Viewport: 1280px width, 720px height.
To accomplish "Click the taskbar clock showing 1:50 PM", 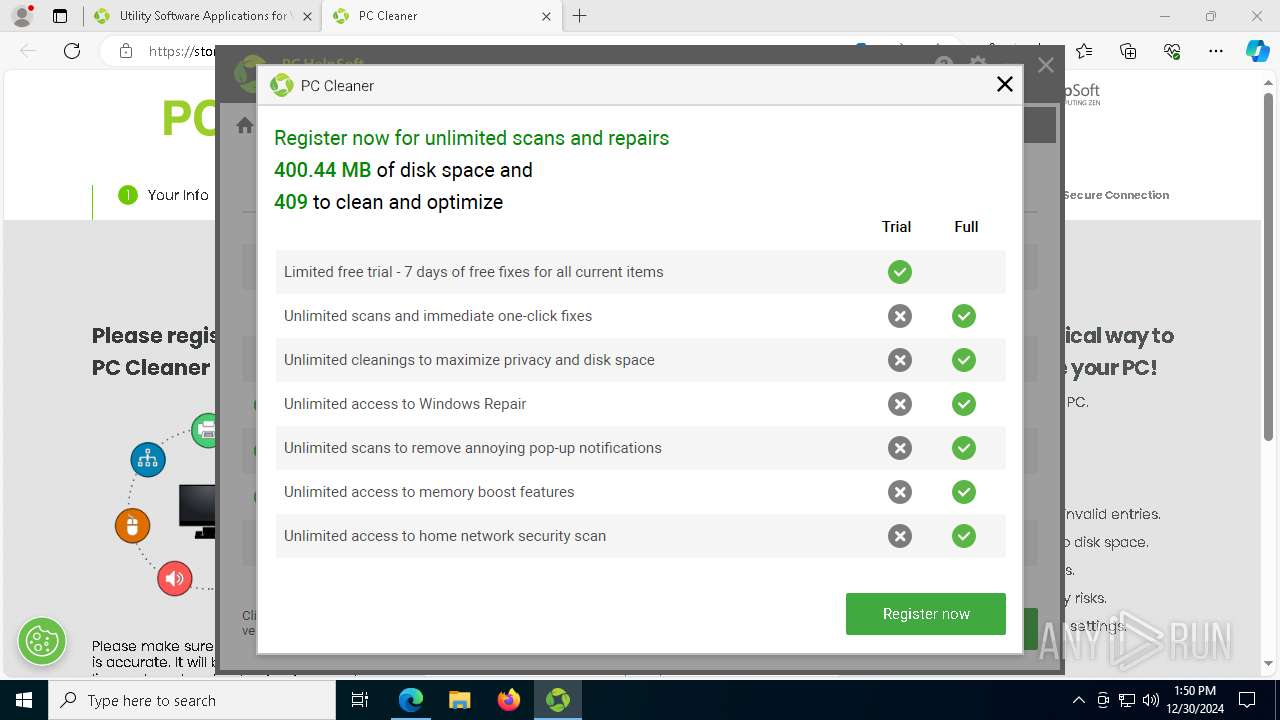I will [x=1194, y=700].
